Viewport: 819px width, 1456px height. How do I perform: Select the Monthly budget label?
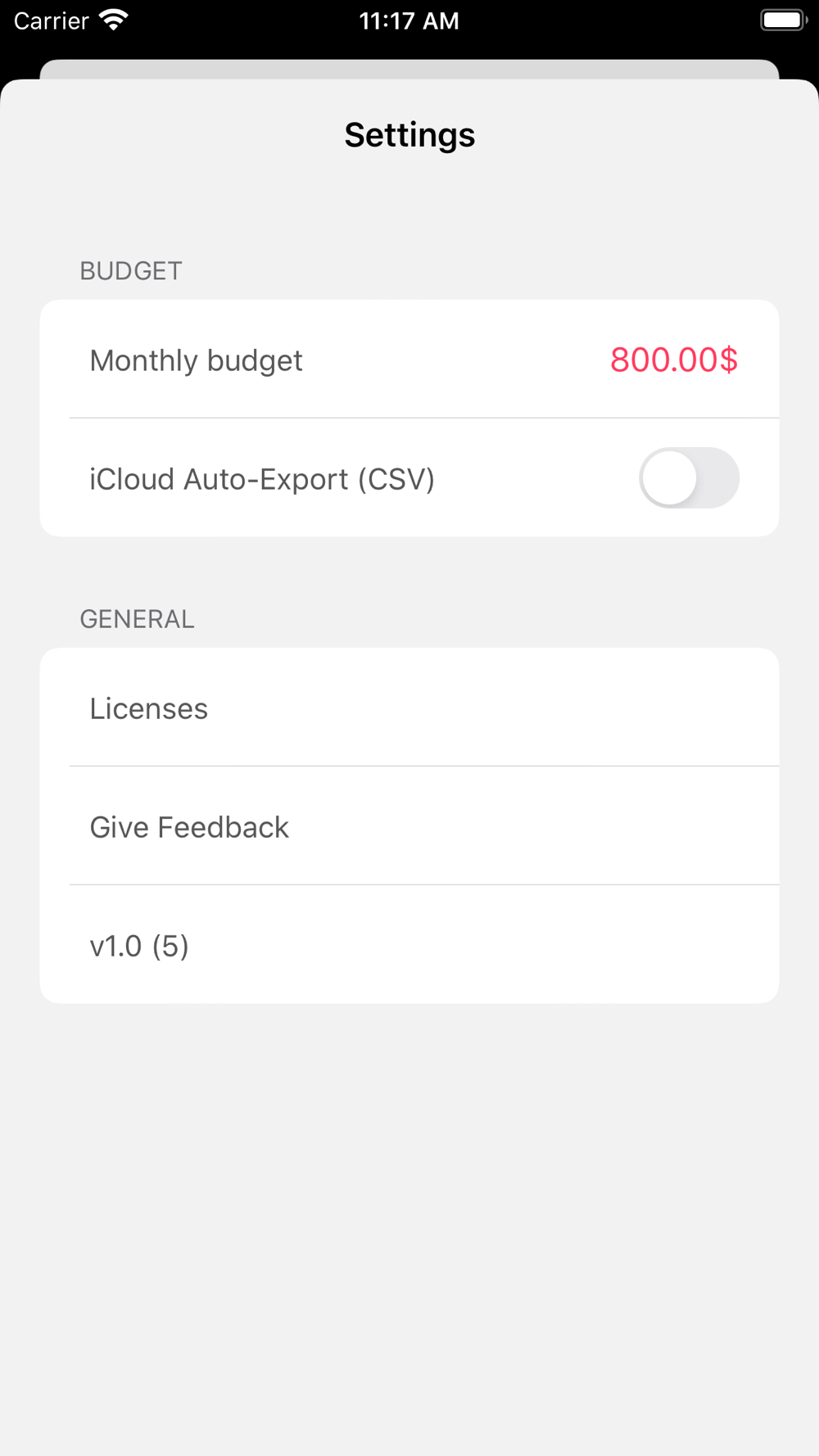(x=196, y=360)
